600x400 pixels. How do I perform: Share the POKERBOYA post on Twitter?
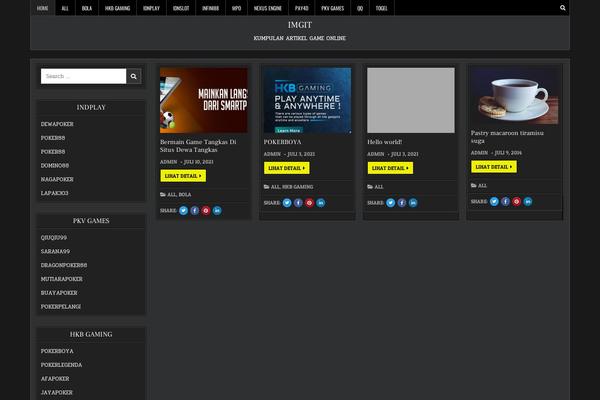pyautogui.click(x=287, y=203)
